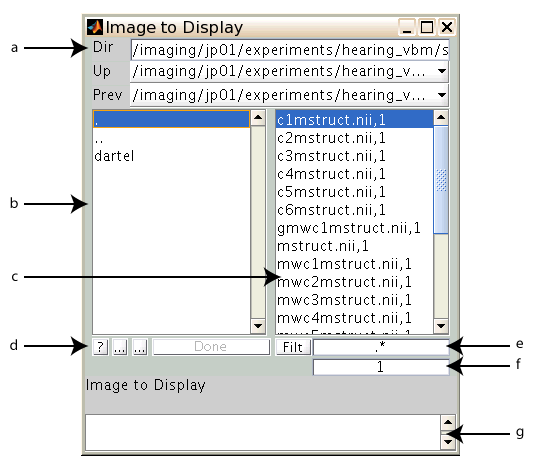Select file c1mstruct.nii,1
The image size is (536, 466).
(x=354, y=120)
